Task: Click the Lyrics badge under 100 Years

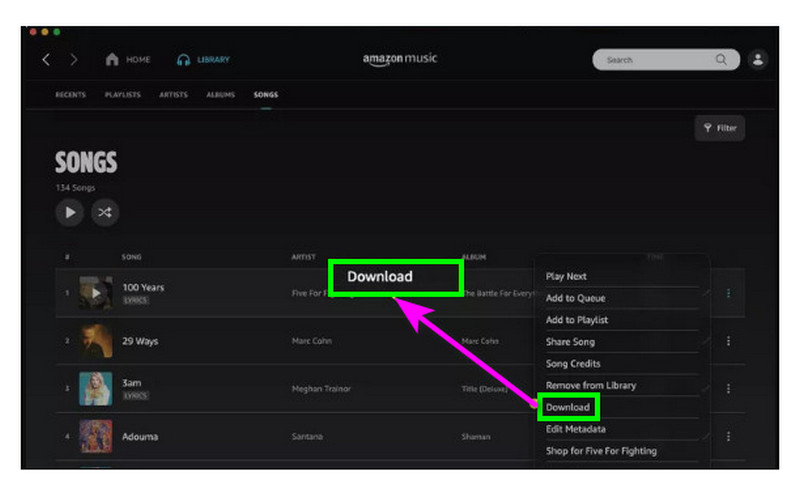Action: pyautogui.click(x=136, y=300)
